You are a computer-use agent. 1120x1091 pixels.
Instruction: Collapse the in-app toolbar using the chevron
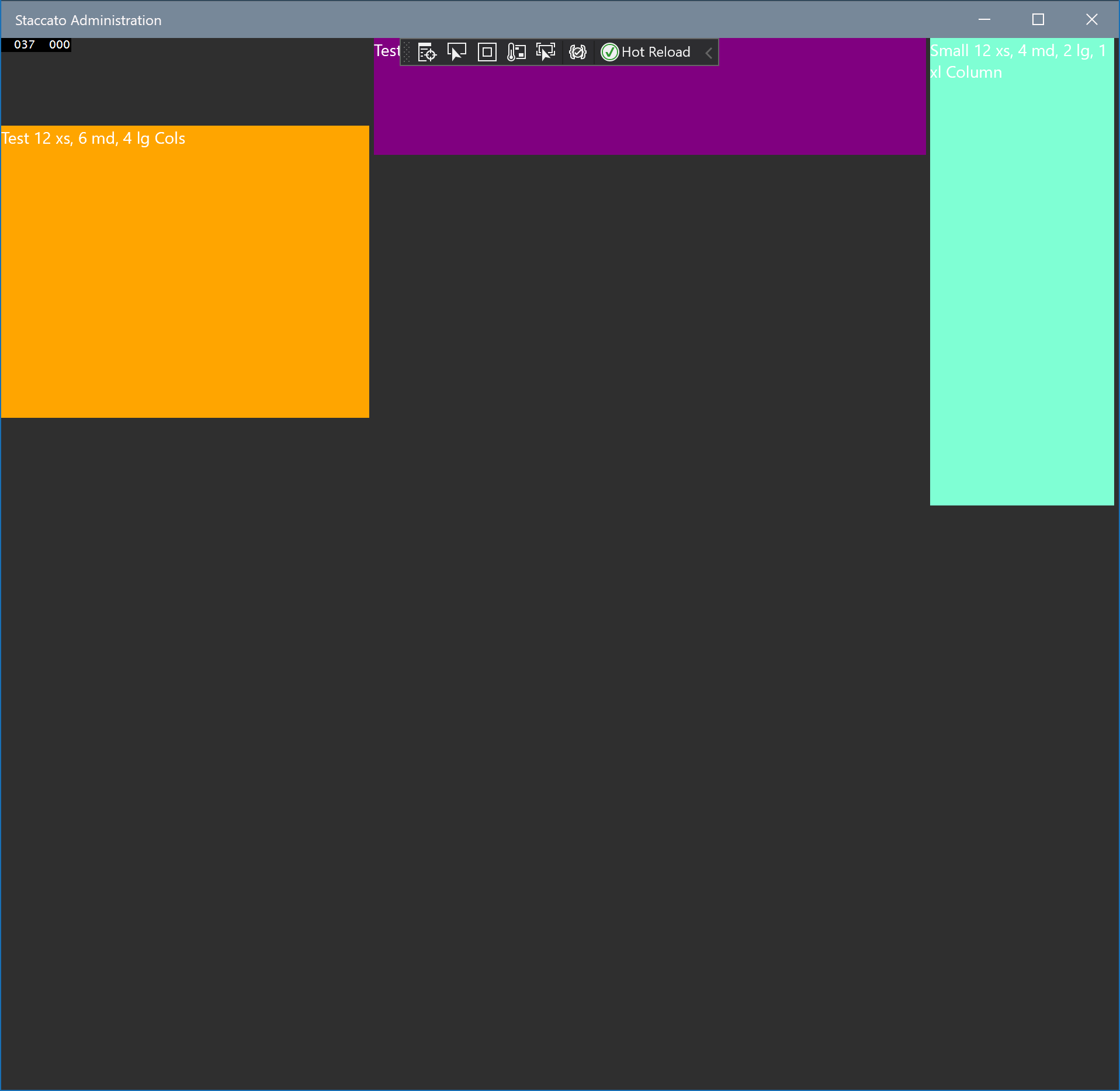click(709, 53)
